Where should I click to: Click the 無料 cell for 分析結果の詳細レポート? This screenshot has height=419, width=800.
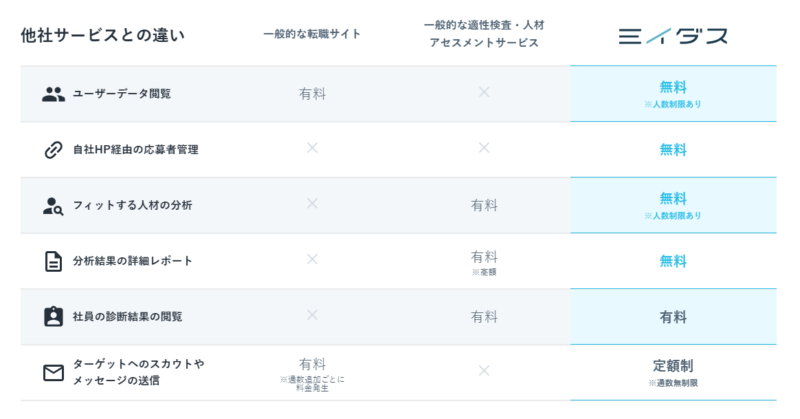673,261
